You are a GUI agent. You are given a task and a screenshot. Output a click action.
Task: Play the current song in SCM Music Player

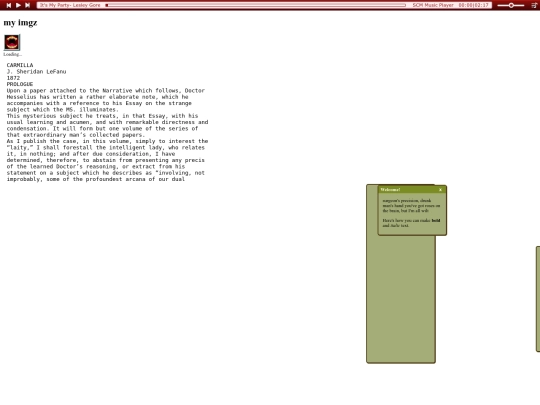18,5
